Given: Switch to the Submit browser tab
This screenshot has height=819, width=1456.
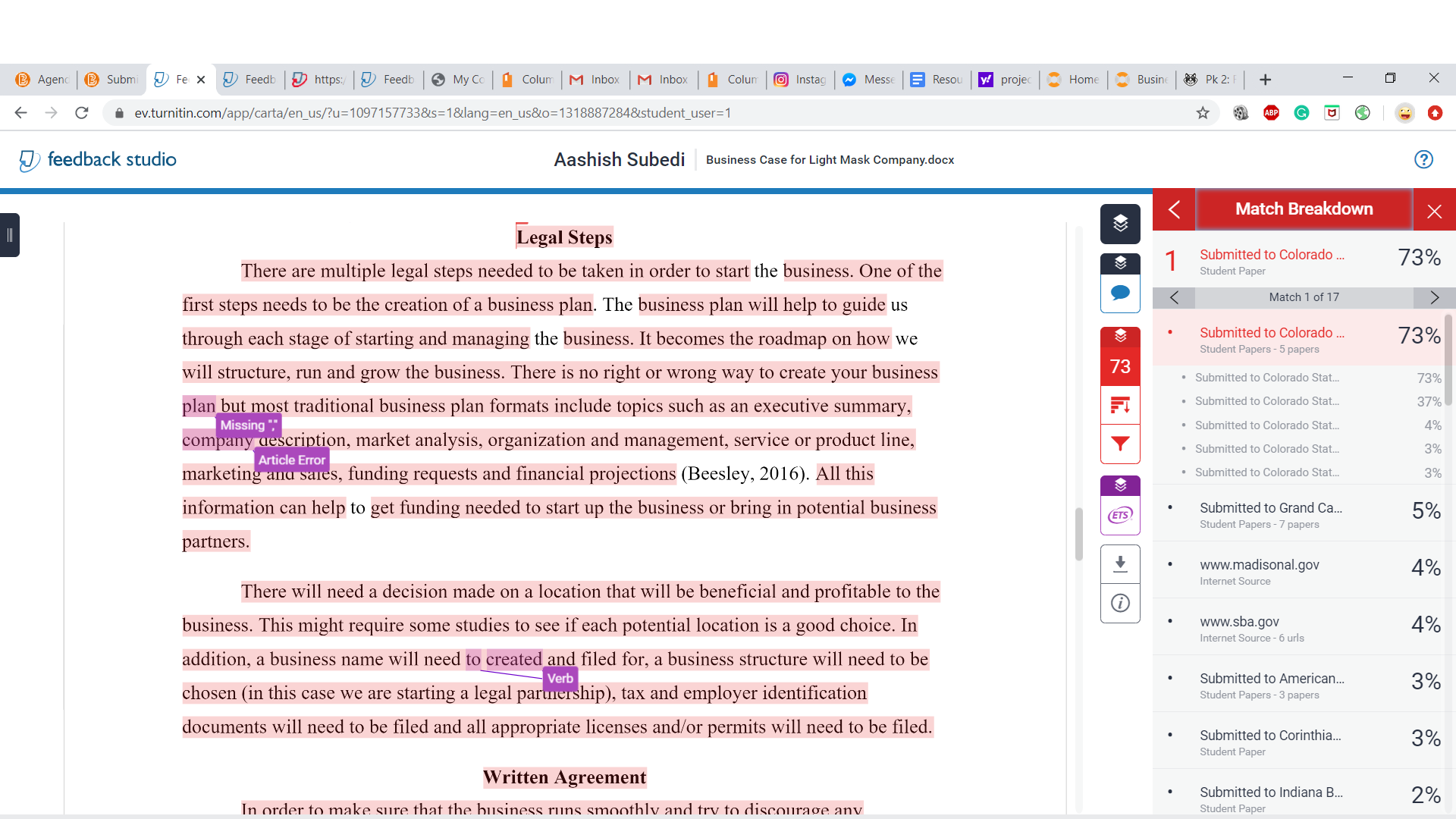Looking at the screenshot, I should click(111, 80).
